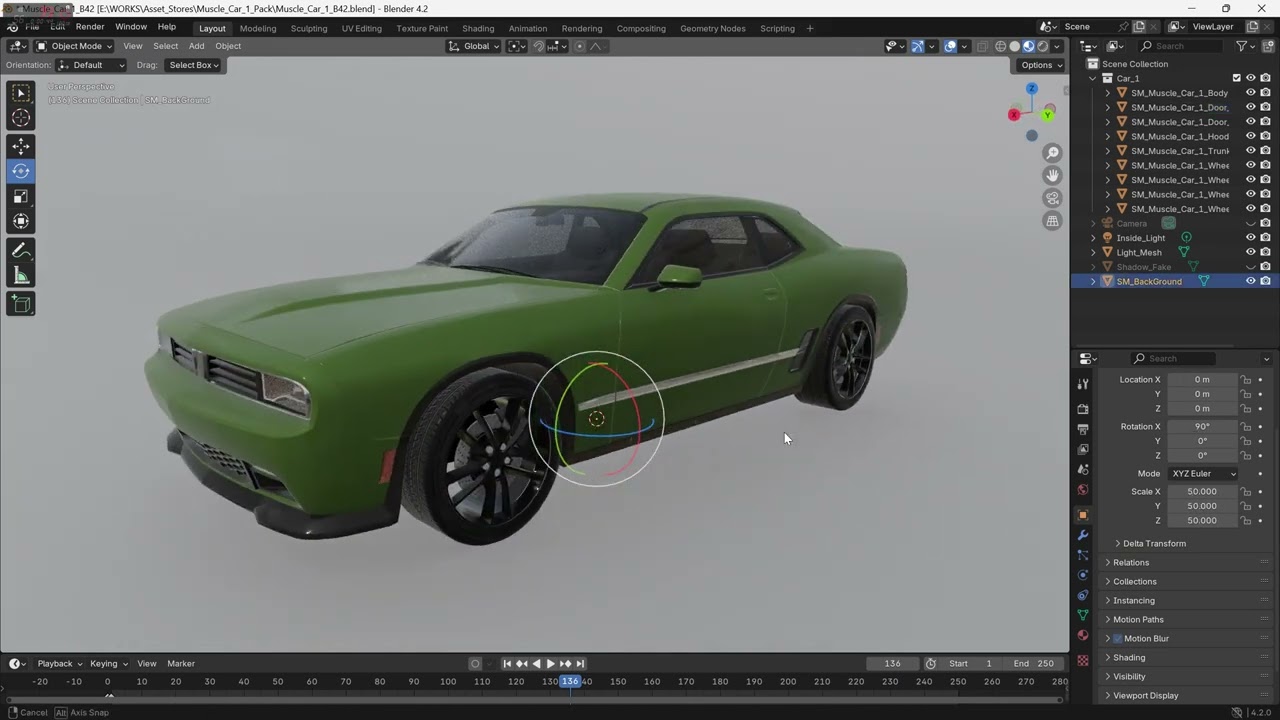Hide SM_Muscle_Car_1_Body in viewport
This screenshot has height=720, width=1280.
click(x=1250, y=93)
